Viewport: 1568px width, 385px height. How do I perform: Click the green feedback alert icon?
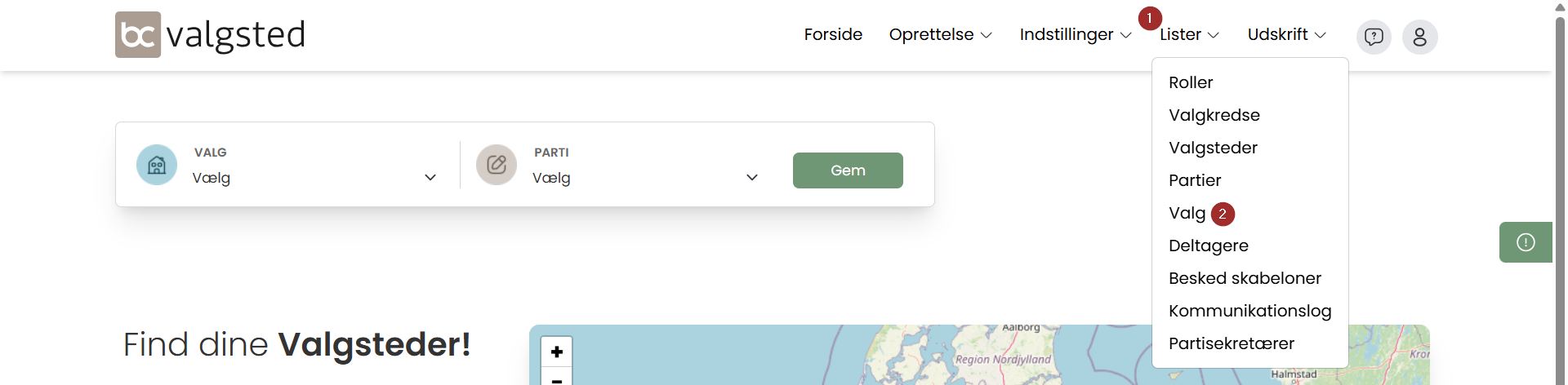pos(1525,242)
